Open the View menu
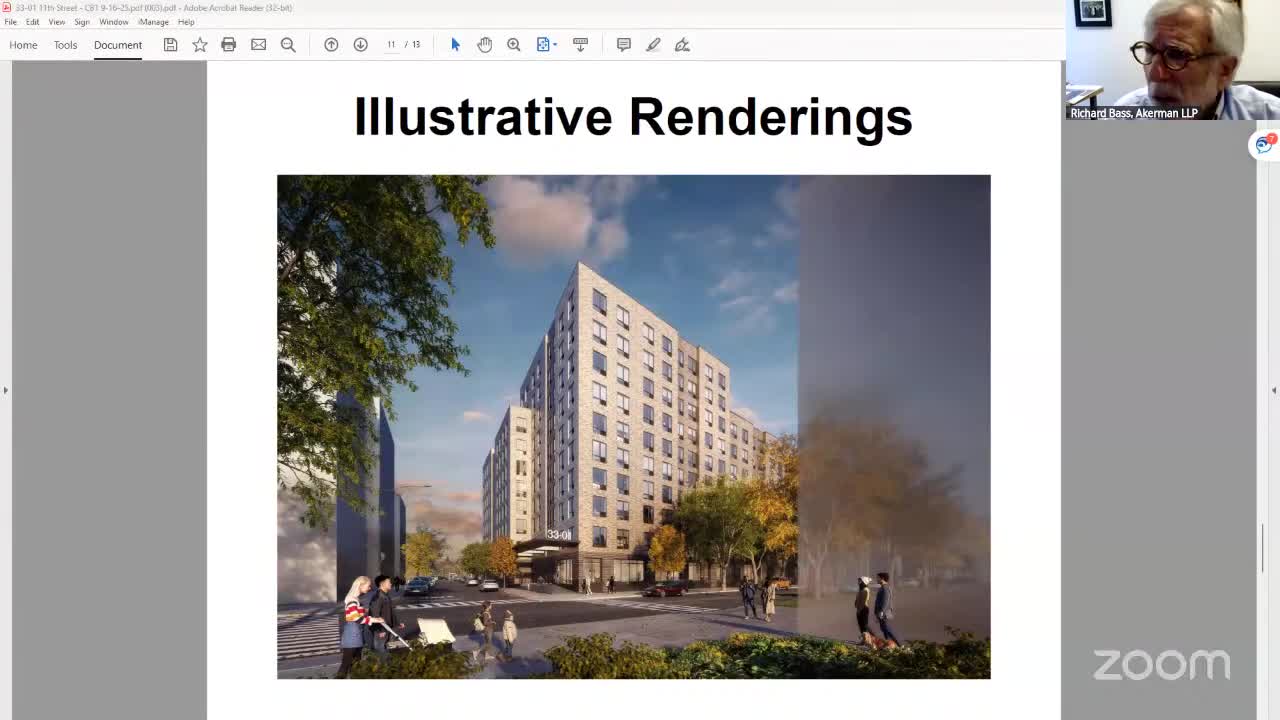The width and height of the screenshot is (1280, 720). click(x=56, y=21)
